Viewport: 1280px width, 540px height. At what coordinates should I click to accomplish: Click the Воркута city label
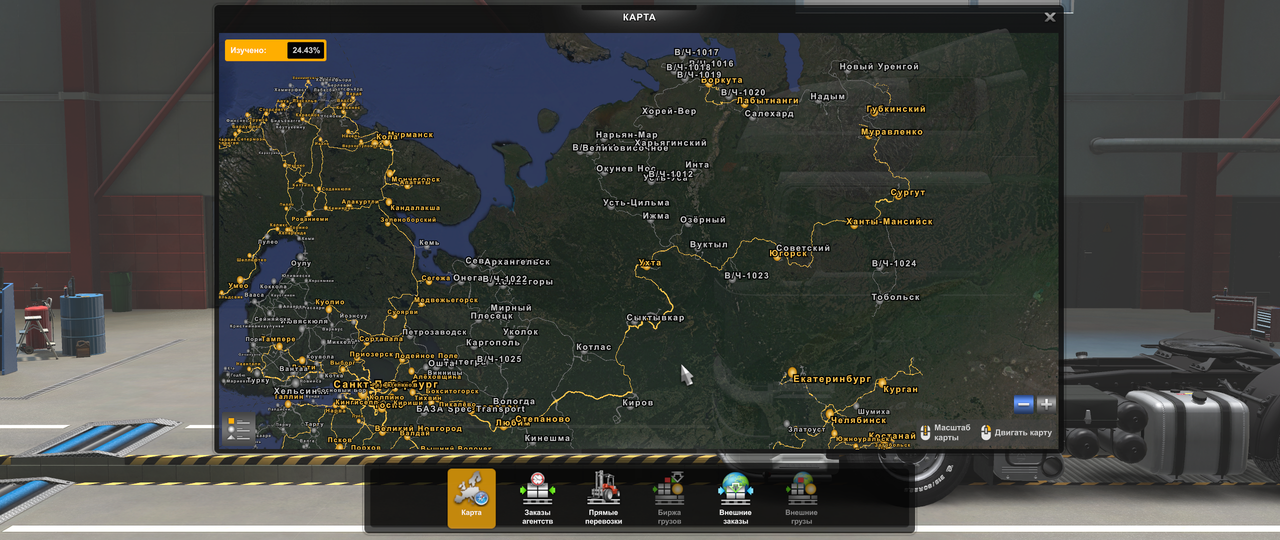[722, 80]
